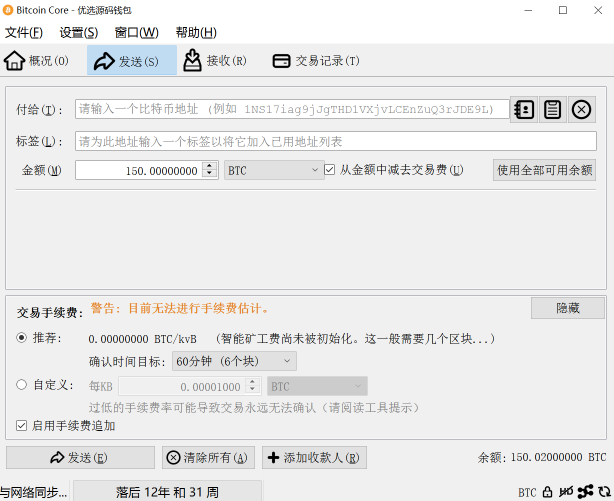The width and height of the screenshot is (614, 501).
Task: Select the 推荐 recommended fee radio button
Action: 22,338
